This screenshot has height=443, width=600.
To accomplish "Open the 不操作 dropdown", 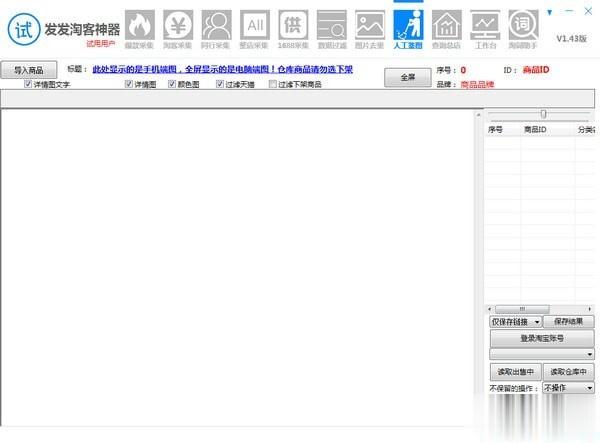I will point(568,388).
